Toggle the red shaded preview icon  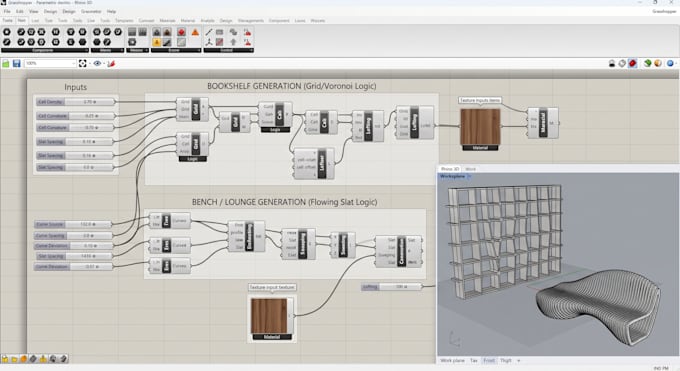[x=632, y=63]
